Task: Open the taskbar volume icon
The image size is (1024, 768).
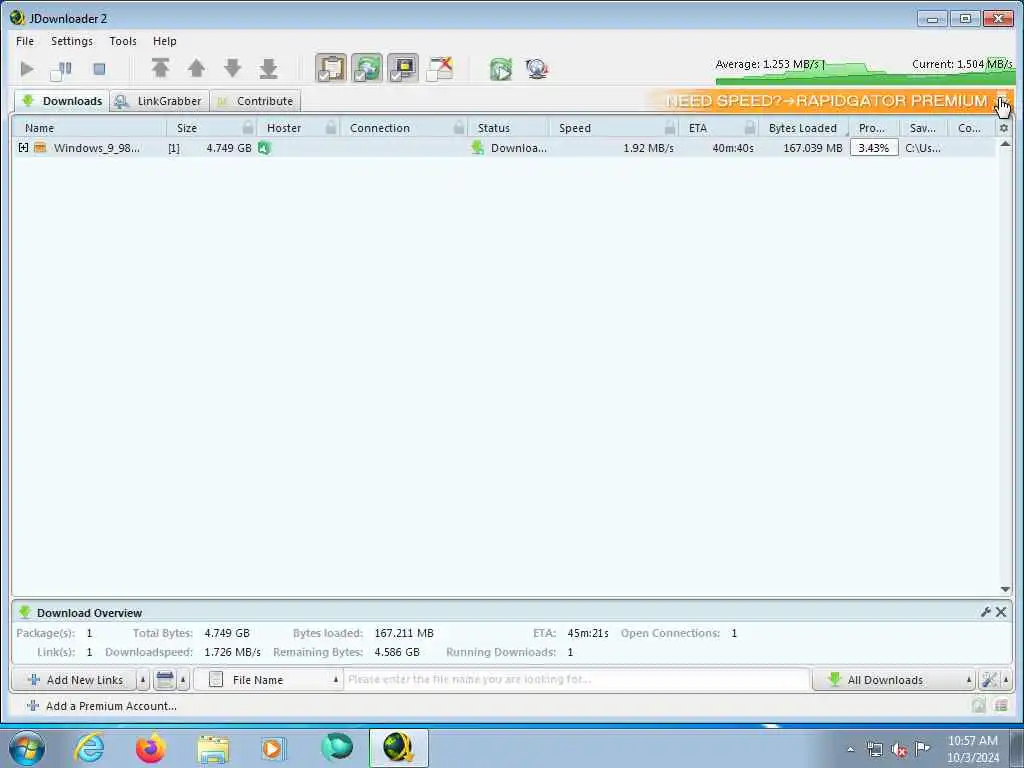Action: click(x=899, y=749)
